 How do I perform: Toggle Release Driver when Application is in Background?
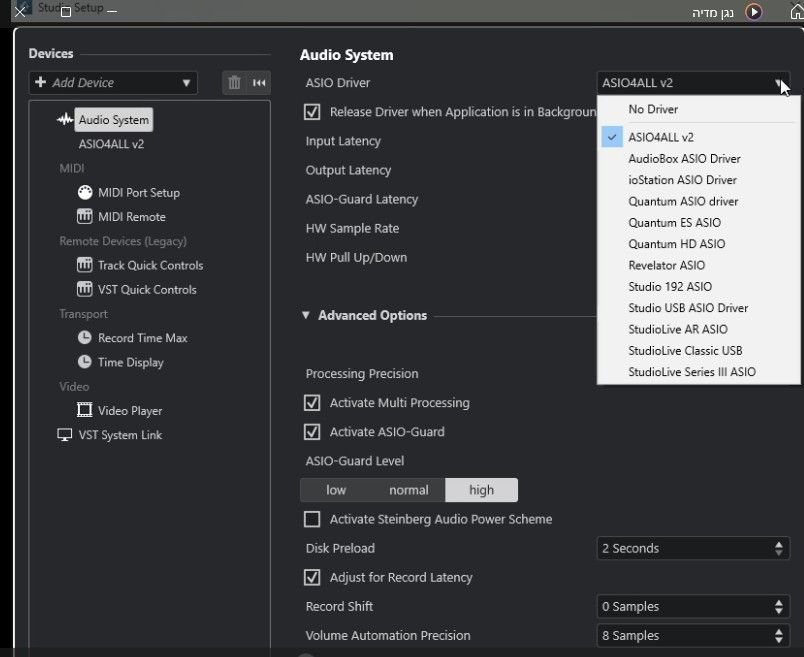(x=312, y=112)
